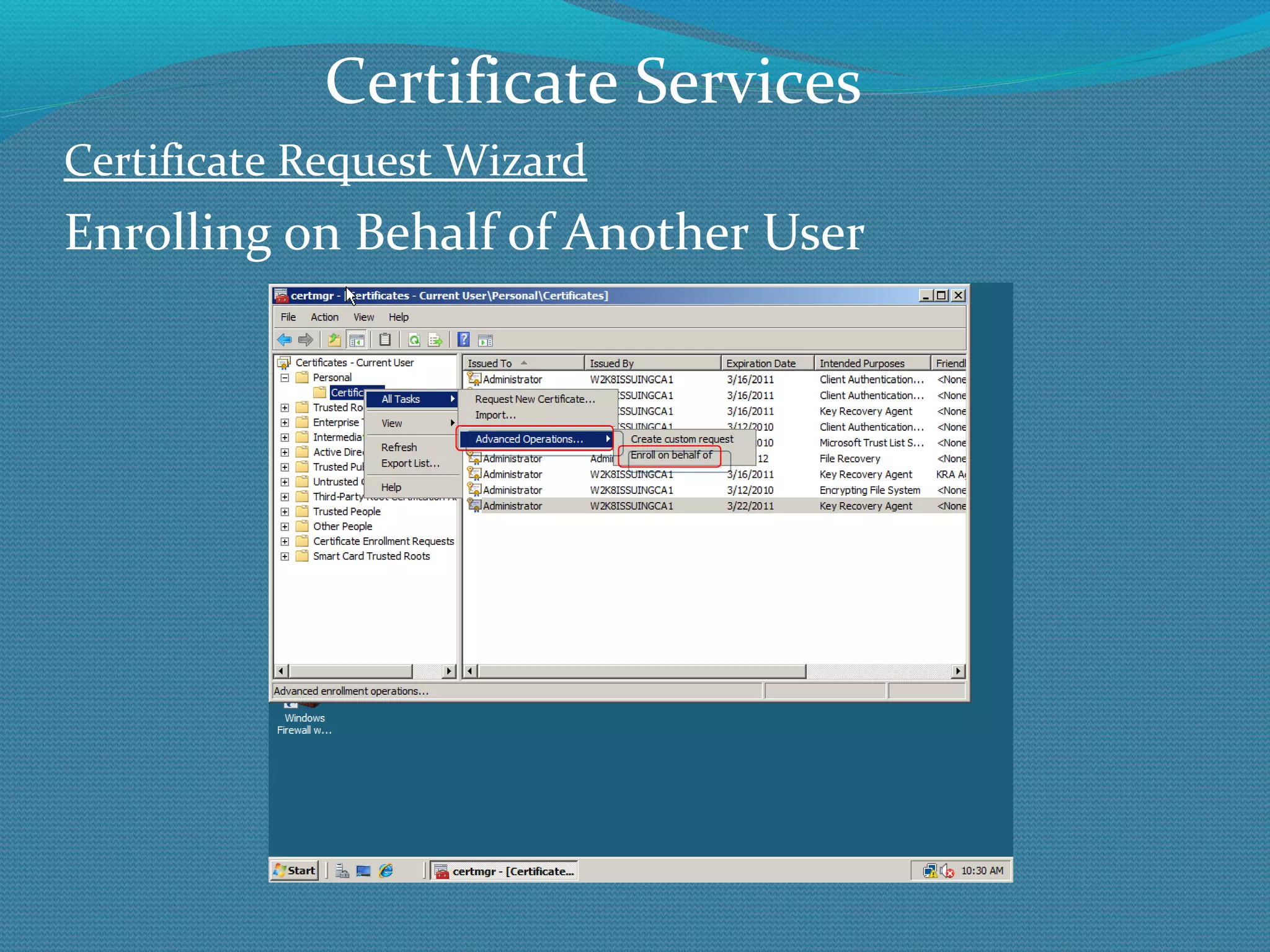Click the certmgr taskbar button
Screen dimensions: 1270x952
coord(505,871)
